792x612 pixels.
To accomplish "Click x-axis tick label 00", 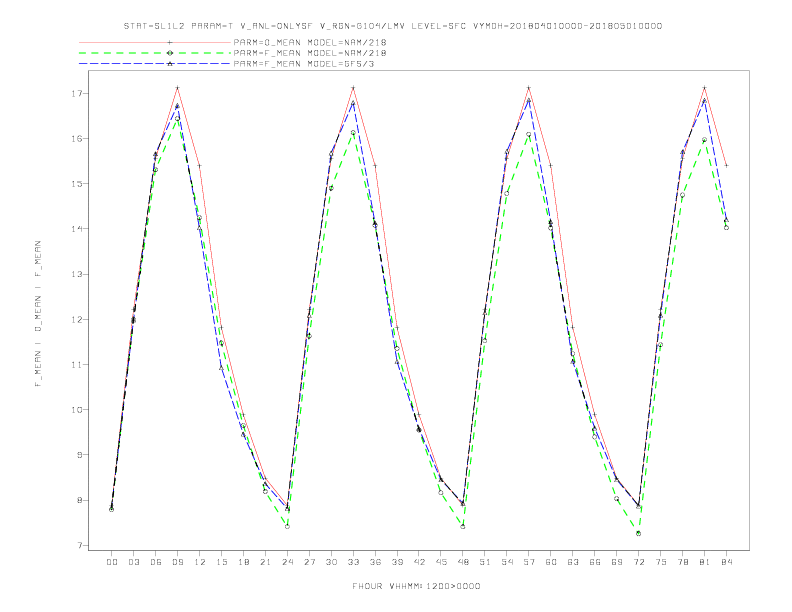I will pyautogui.click(x=112, y=562).
